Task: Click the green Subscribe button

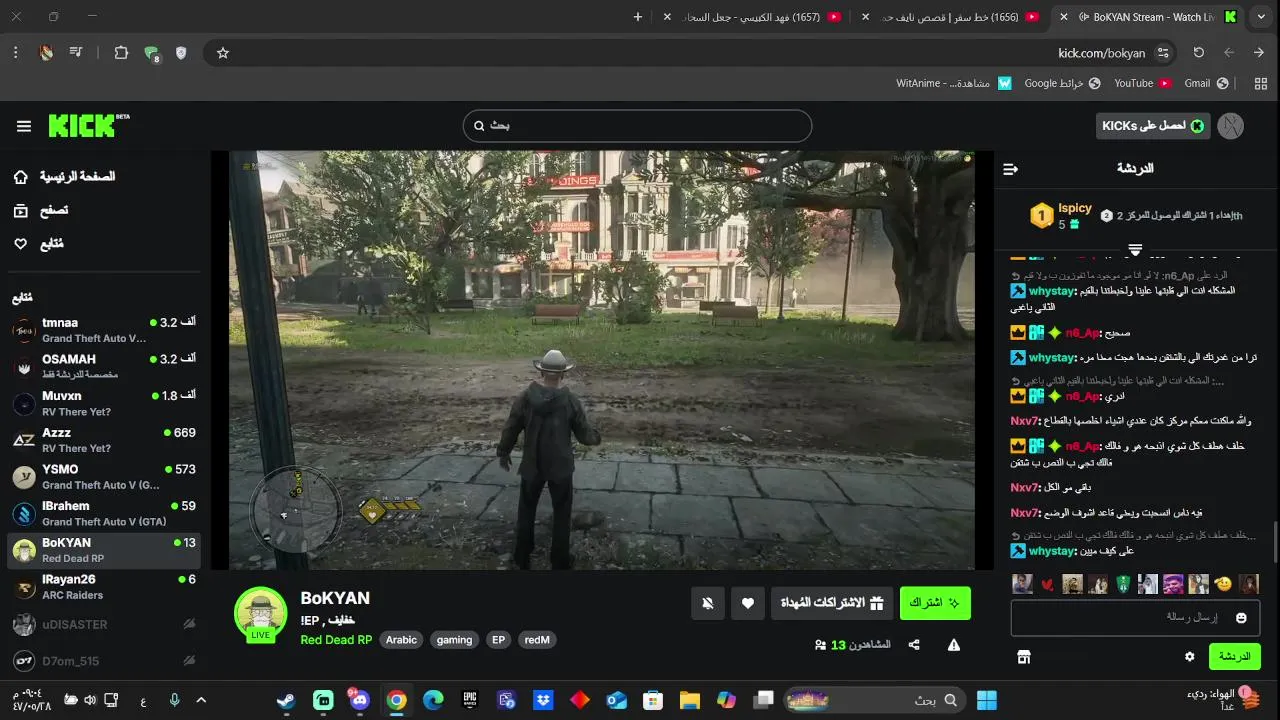Action: [935, 603]
